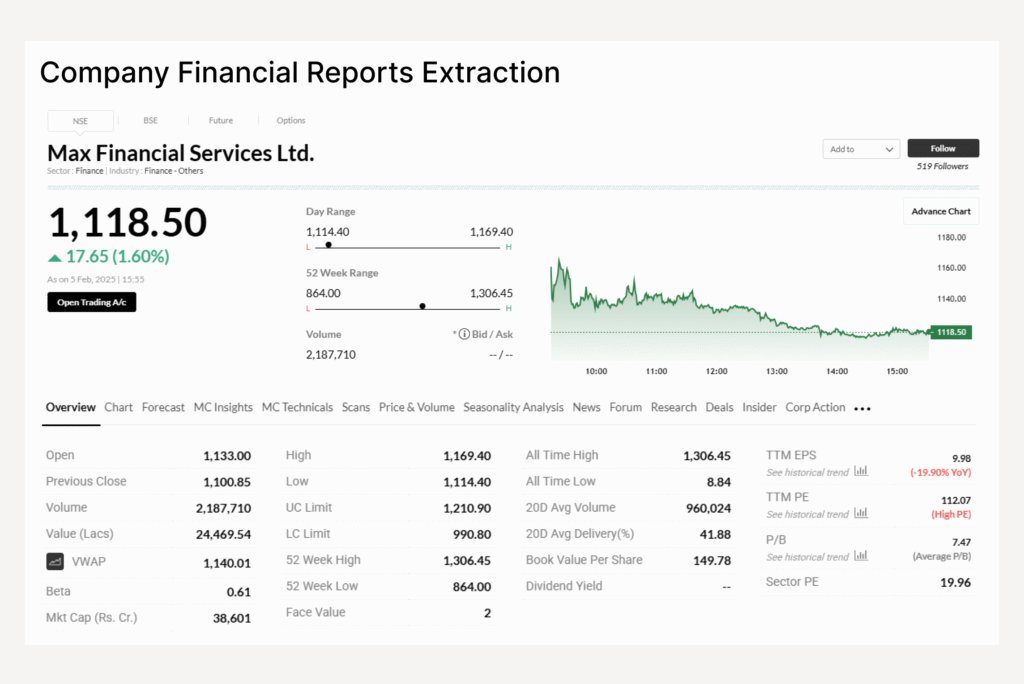The height and width of the screenshot is (684, 1024).
Task: Open the MC Technicals tab
Action: pyautogui.click(x=297, y=408)
